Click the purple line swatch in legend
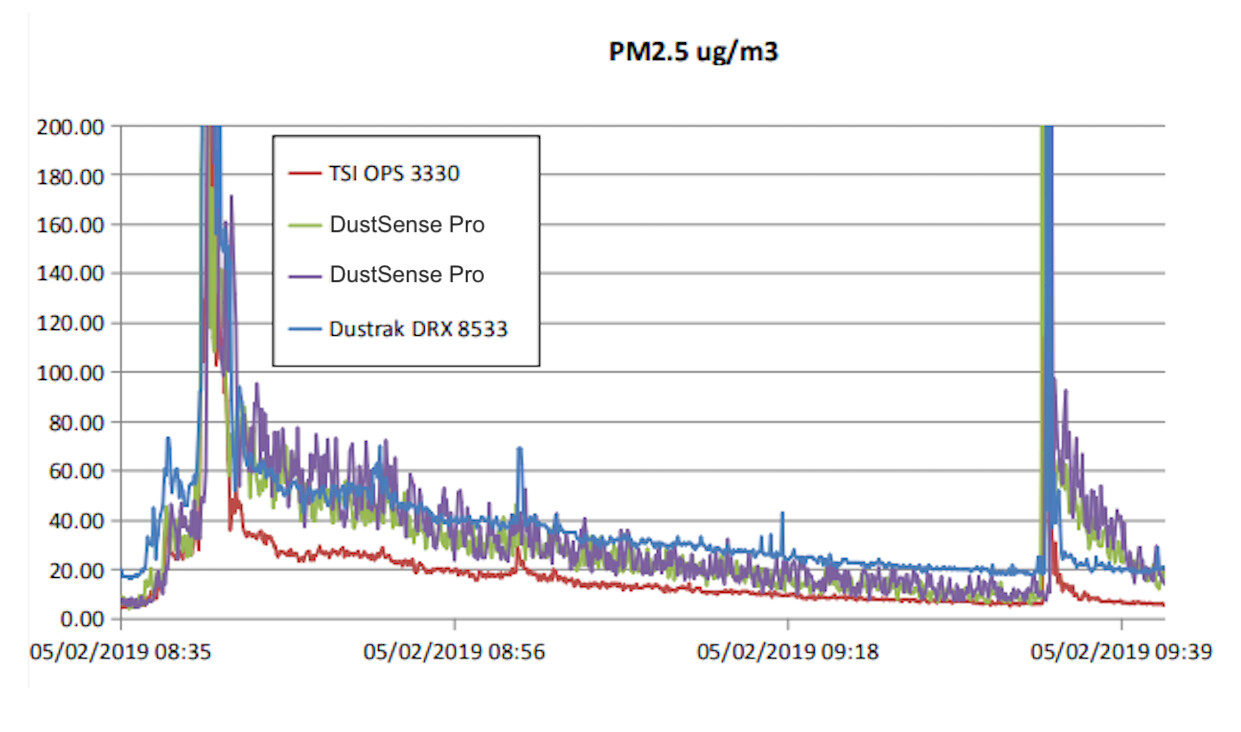 [303, 275]
